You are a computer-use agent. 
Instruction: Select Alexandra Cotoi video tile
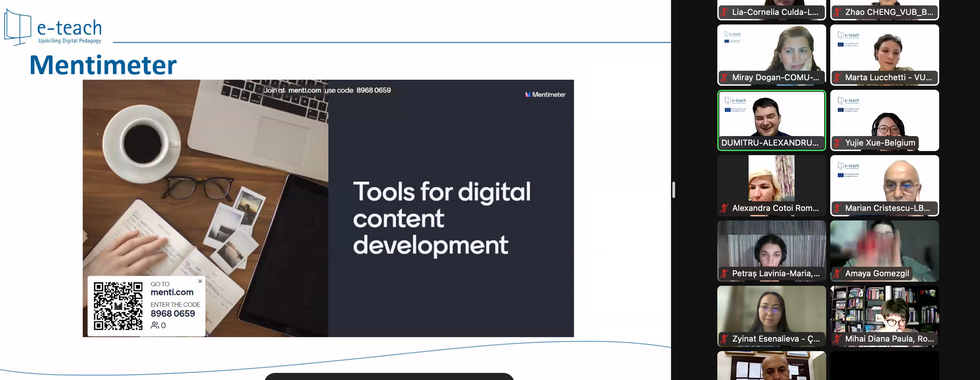(x=772, y=186)
